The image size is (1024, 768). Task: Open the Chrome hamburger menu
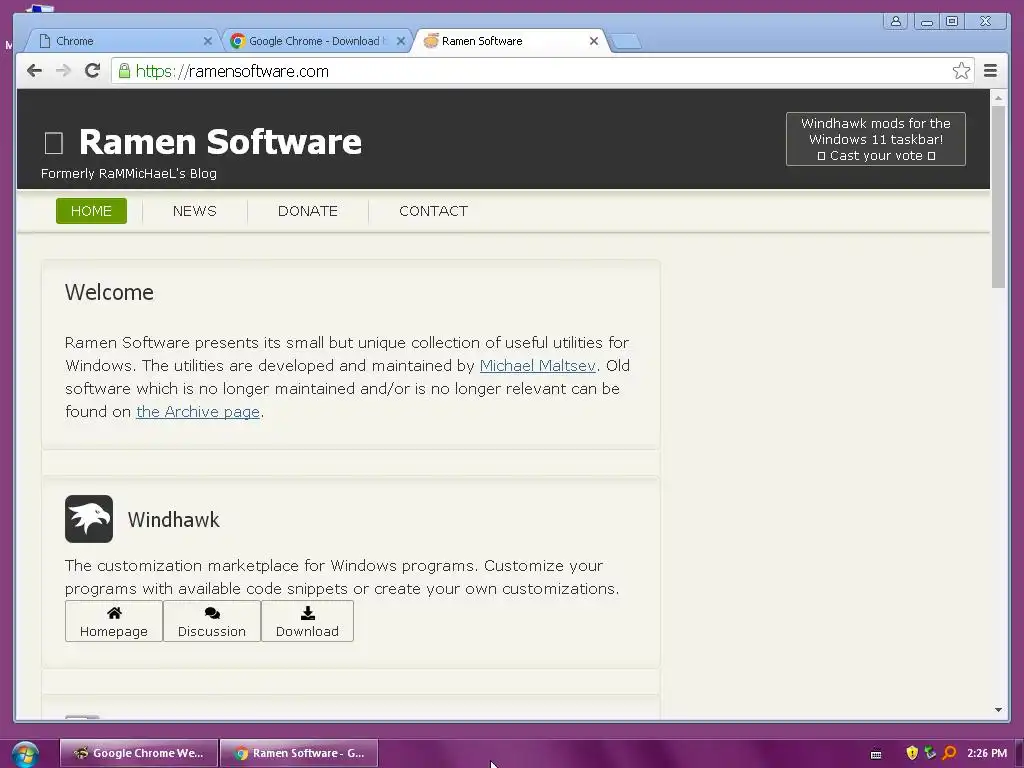[990, 71]
